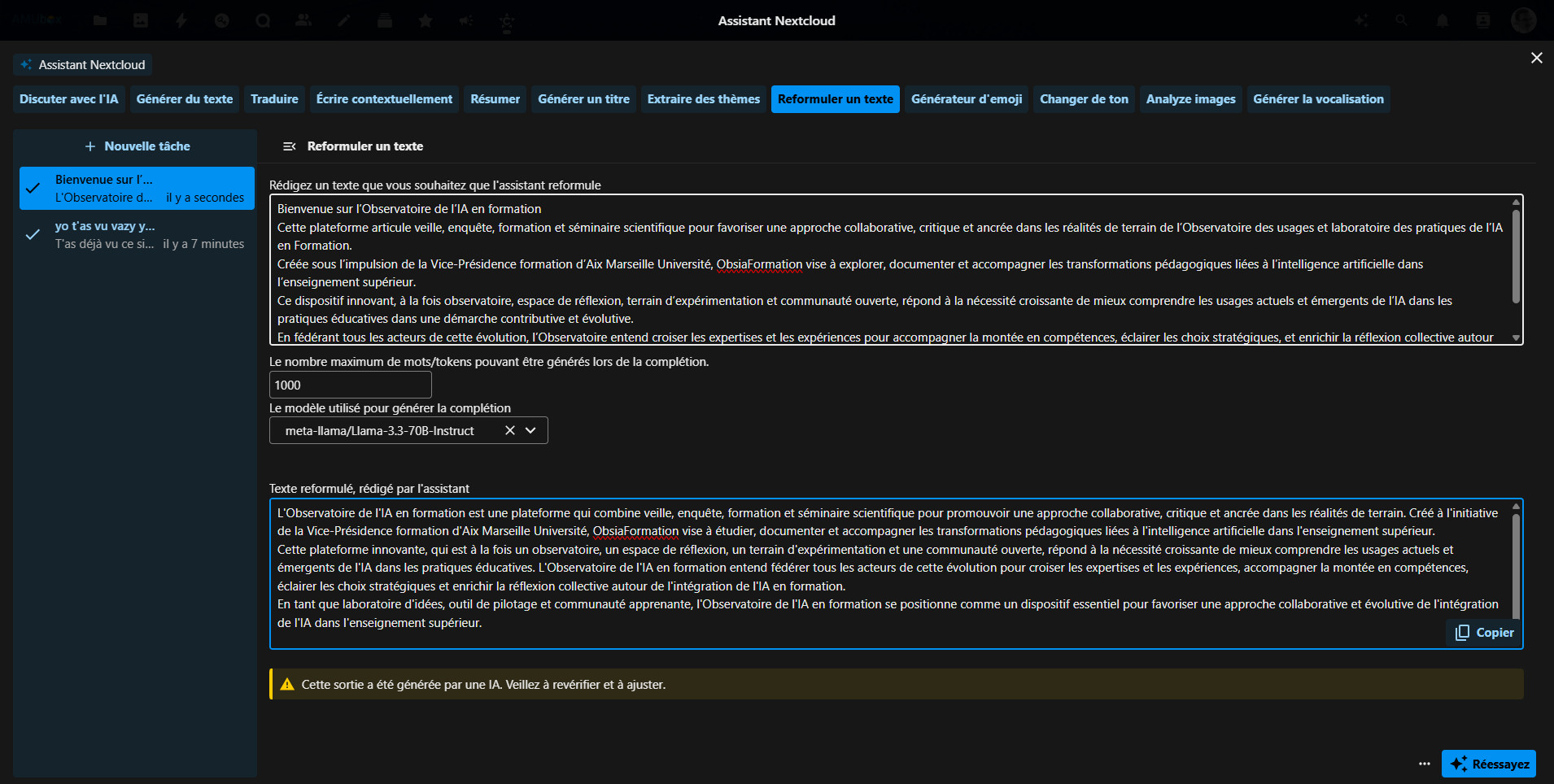Viewport: 1554px width, 784px height.
Task: Go to Discuter avec l'IA tab
Action: click(x=69, y=99)
